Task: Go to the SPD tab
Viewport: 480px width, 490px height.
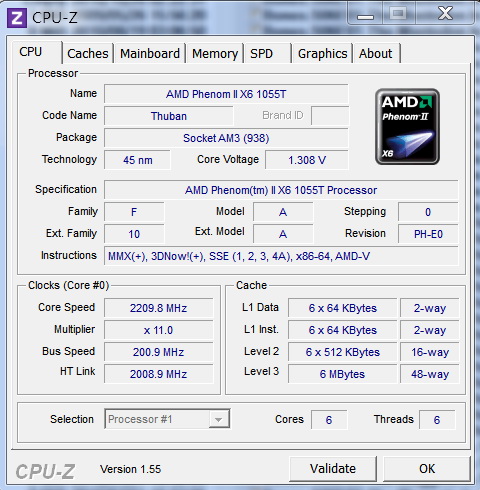Action: click(268, 54)
